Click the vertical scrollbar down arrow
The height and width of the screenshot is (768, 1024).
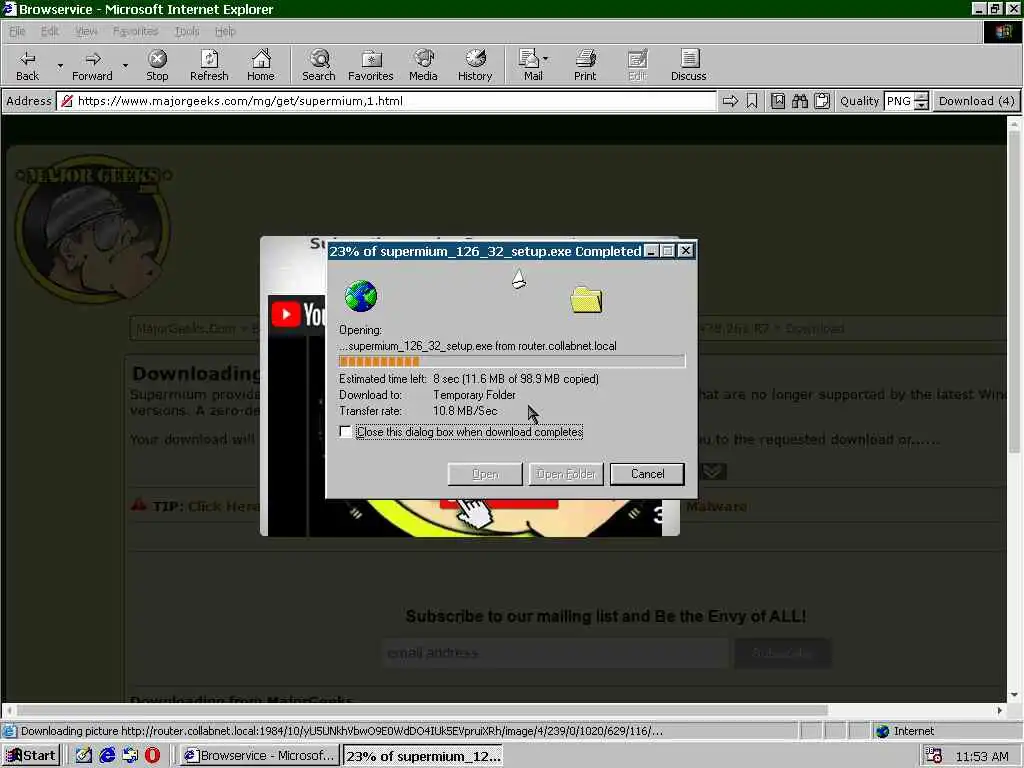tap(1014, 695)
